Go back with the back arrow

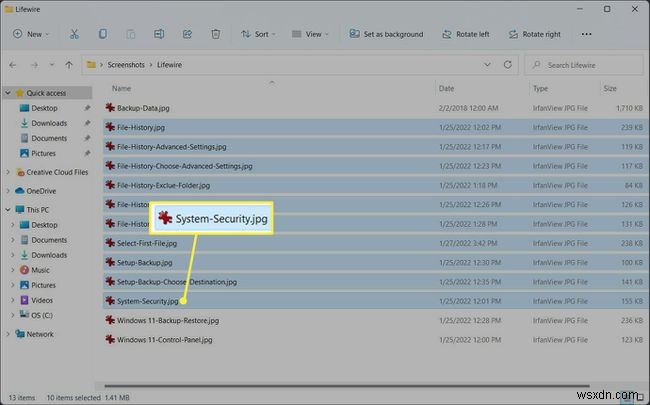coord(13,65)
